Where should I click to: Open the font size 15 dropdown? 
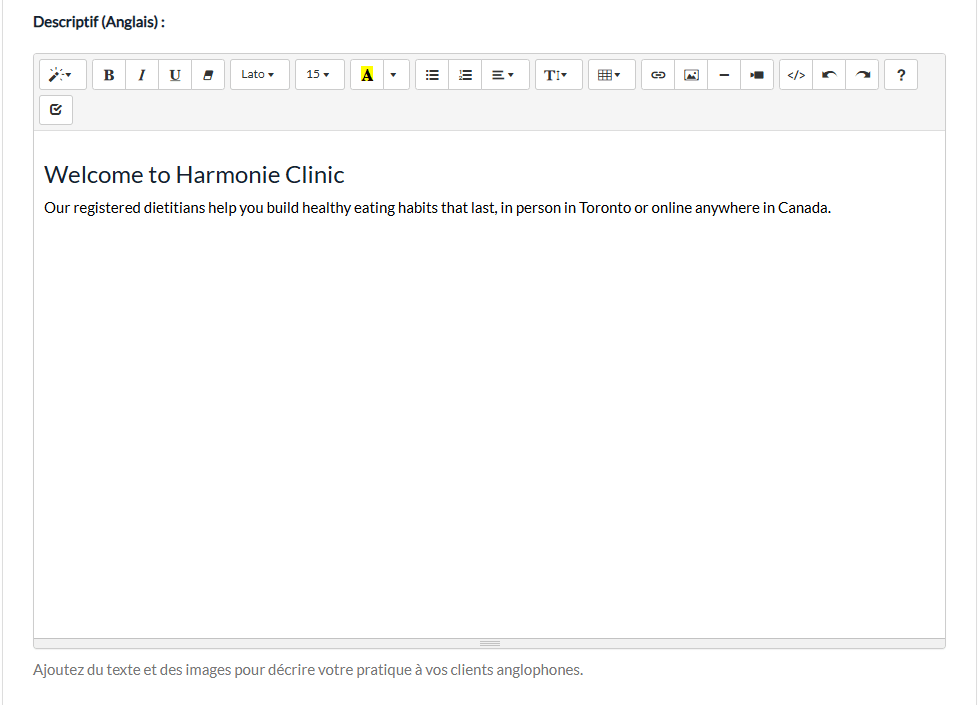point(318,75)
